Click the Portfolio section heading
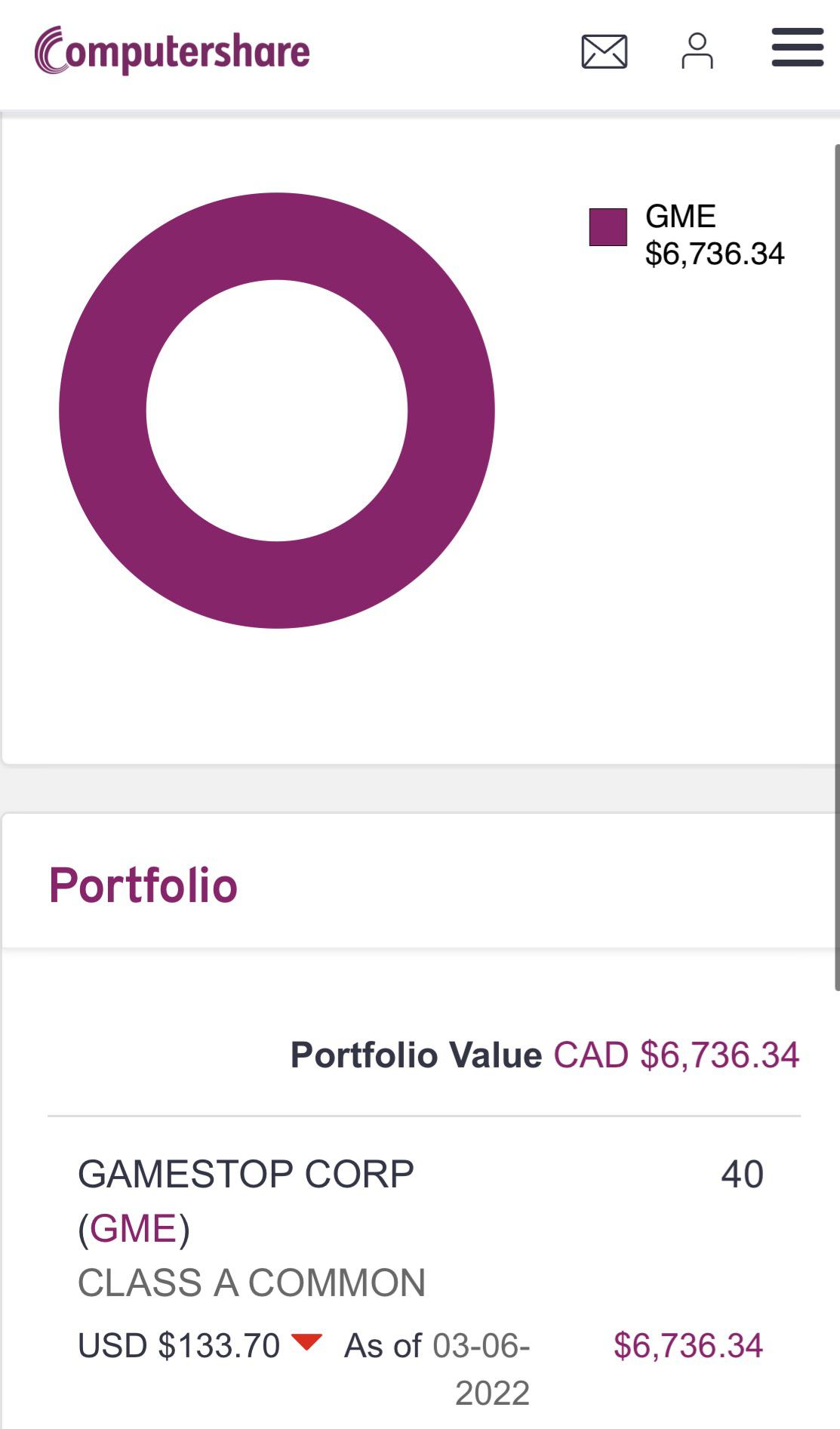Screen dimensions: 840x1429 coord(143,885)
